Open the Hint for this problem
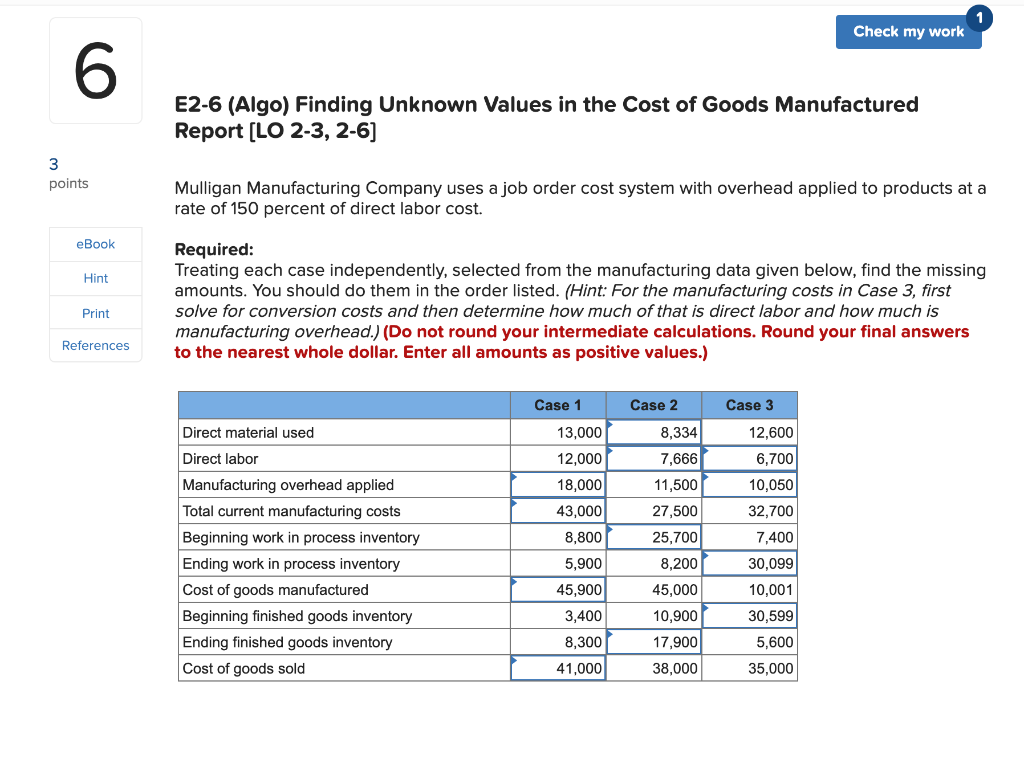 coord(95,277)
